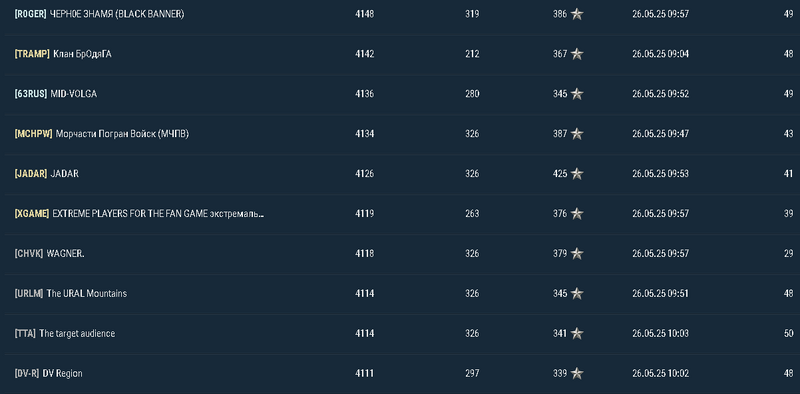Select the MID-VOLGA clan name
The height and width of the screenshot is (394, 800).
point(73,94)
